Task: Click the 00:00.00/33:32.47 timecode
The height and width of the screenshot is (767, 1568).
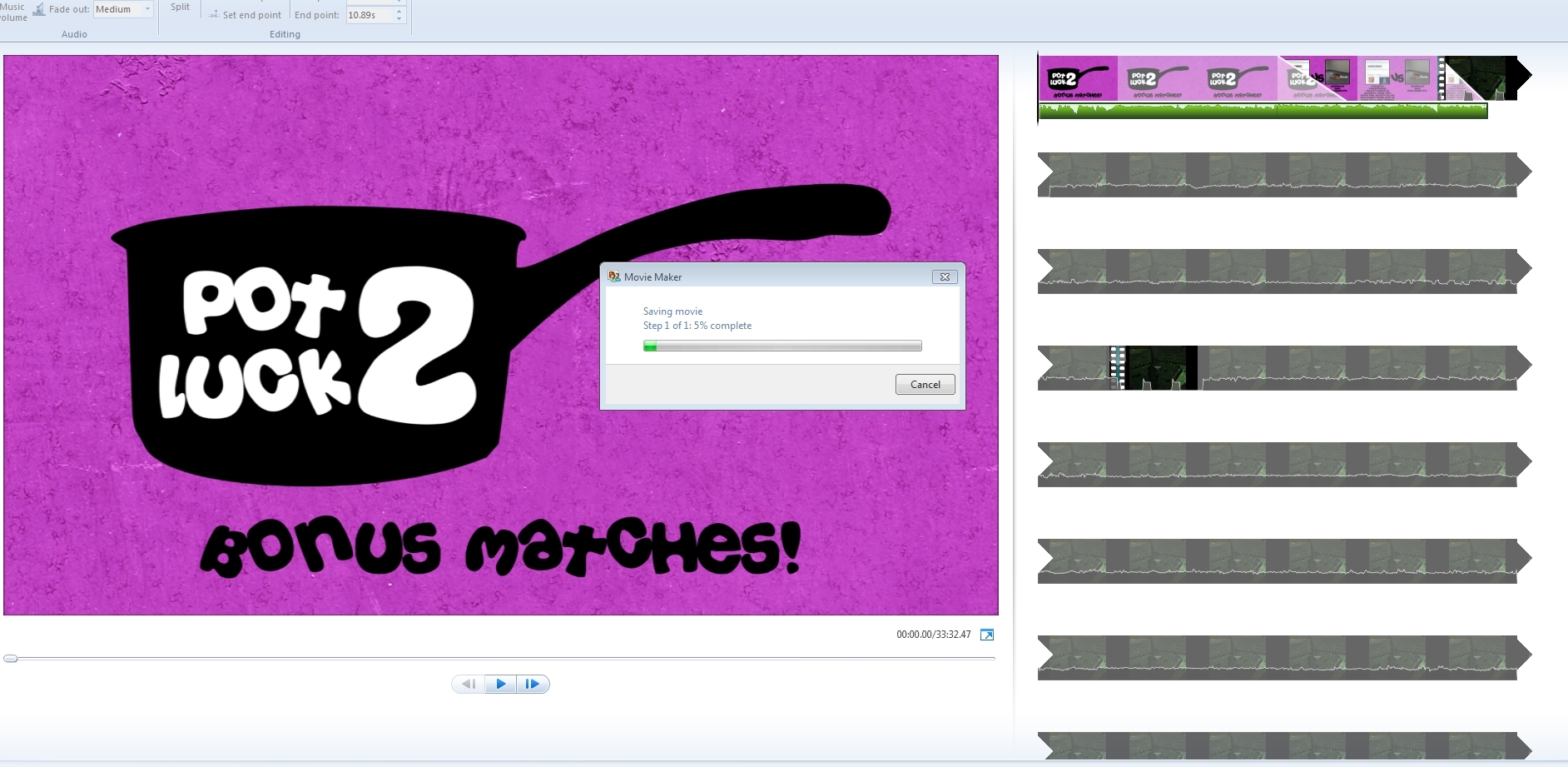Action: (934, 635)
